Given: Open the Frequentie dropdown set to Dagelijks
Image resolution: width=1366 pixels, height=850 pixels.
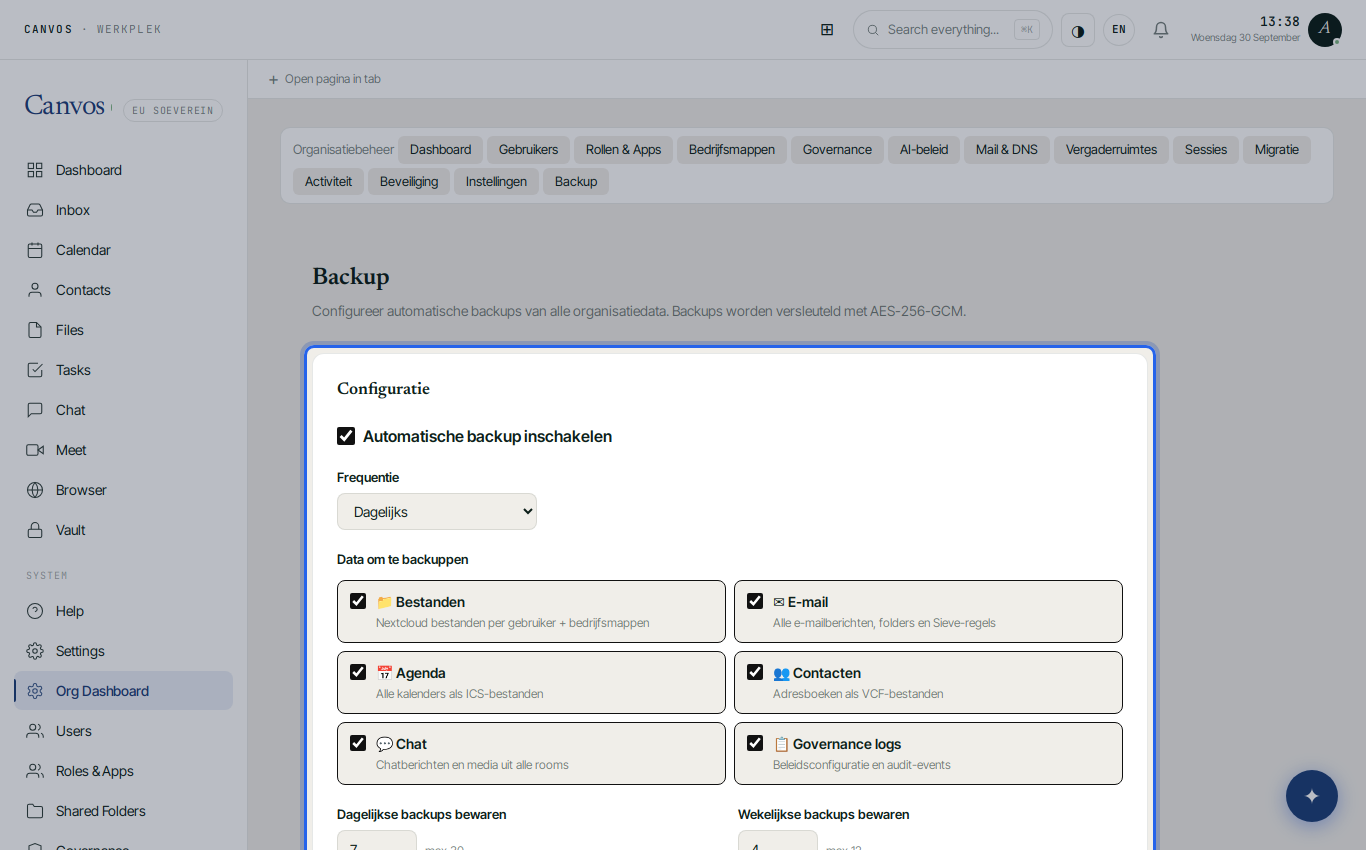Looking at the screenshot, I should tap(437, 512).
